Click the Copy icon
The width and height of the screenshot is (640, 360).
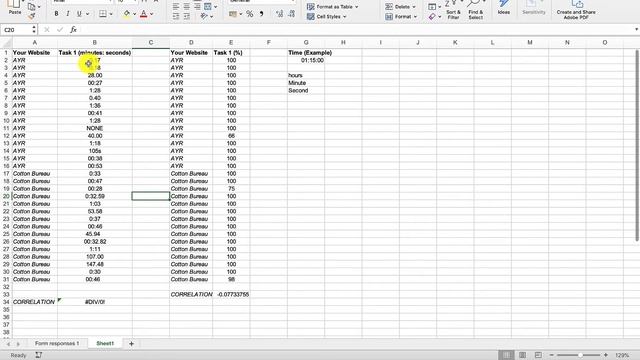[32, 7]
